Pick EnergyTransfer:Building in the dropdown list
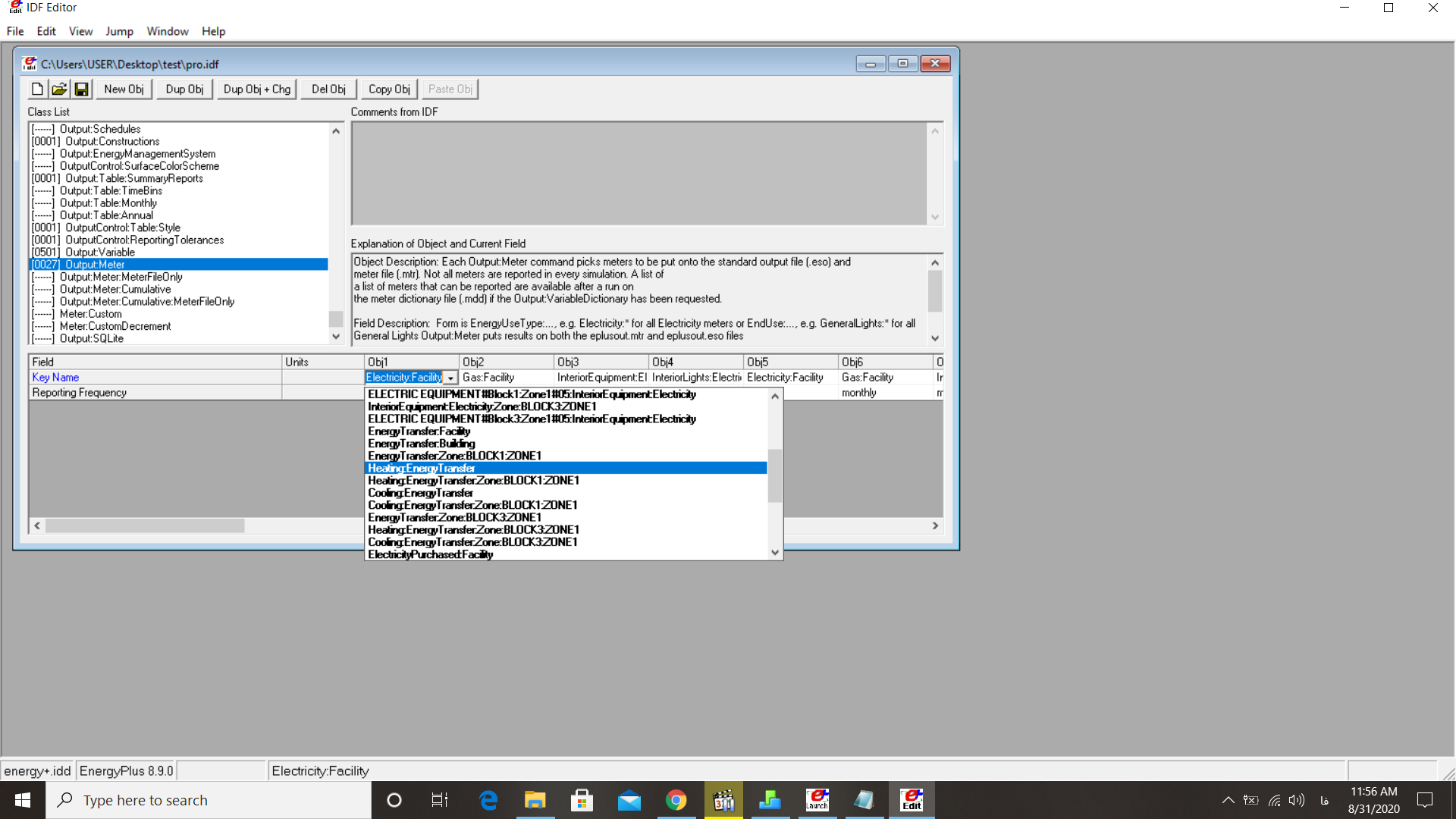 click(421, 444)
